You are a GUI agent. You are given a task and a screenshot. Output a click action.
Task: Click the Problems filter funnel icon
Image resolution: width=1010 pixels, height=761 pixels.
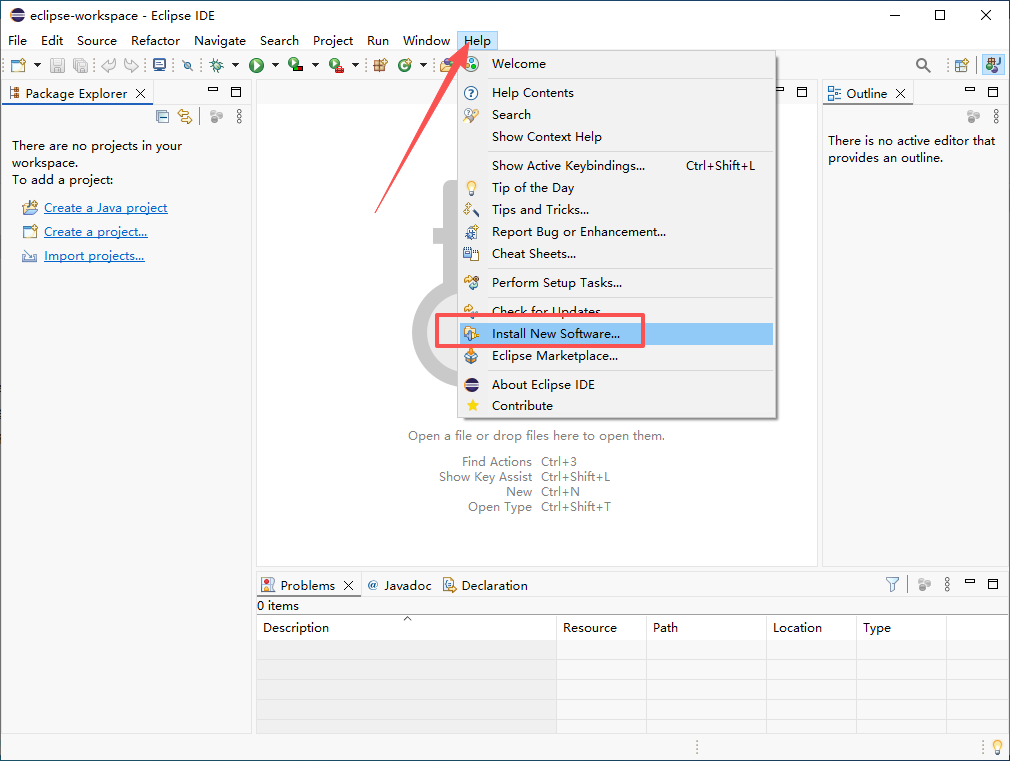pos(892,584)
